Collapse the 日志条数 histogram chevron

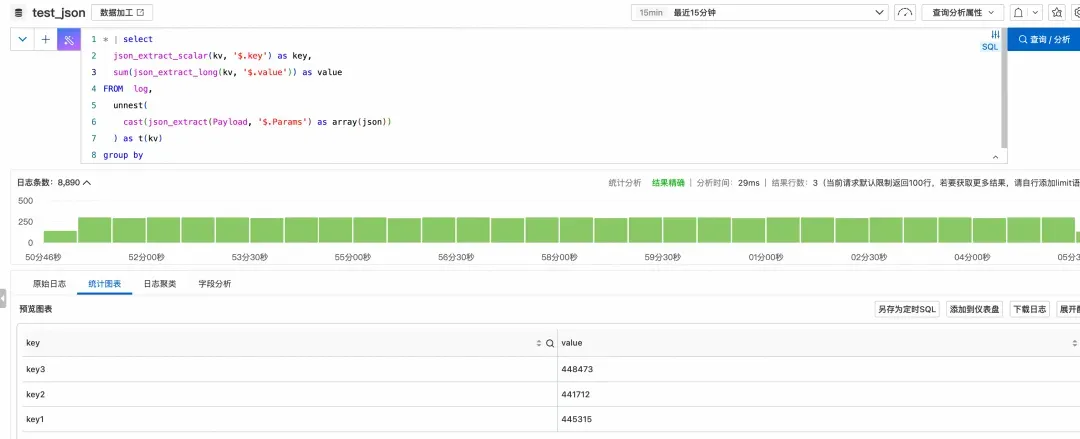click(x=87, y=183)
